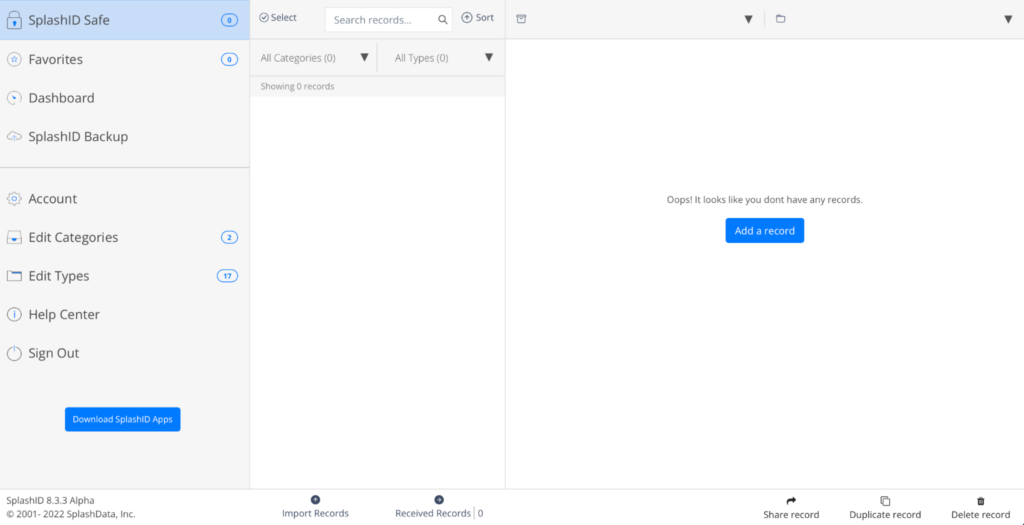Click the Import Records upload arrow icon
Screen dimensions: 1024x525
pos(315,500)
